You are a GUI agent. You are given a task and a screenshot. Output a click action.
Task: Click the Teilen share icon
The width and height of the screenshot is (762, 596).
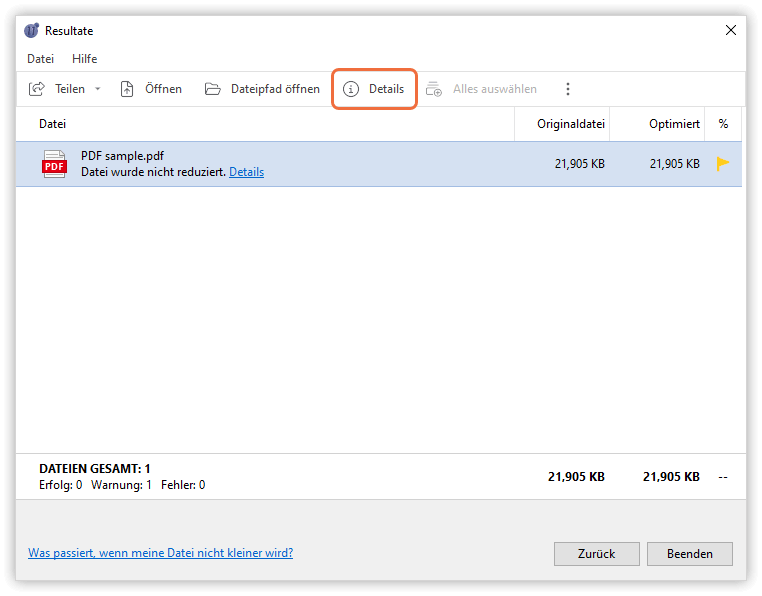[37, 89]
